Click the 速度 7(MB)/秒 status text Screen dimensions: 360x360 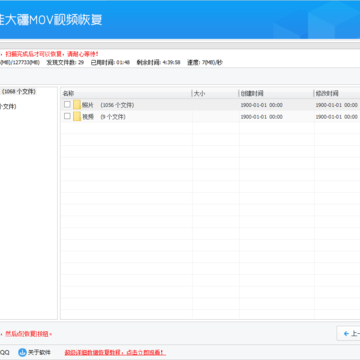[205, 62]
